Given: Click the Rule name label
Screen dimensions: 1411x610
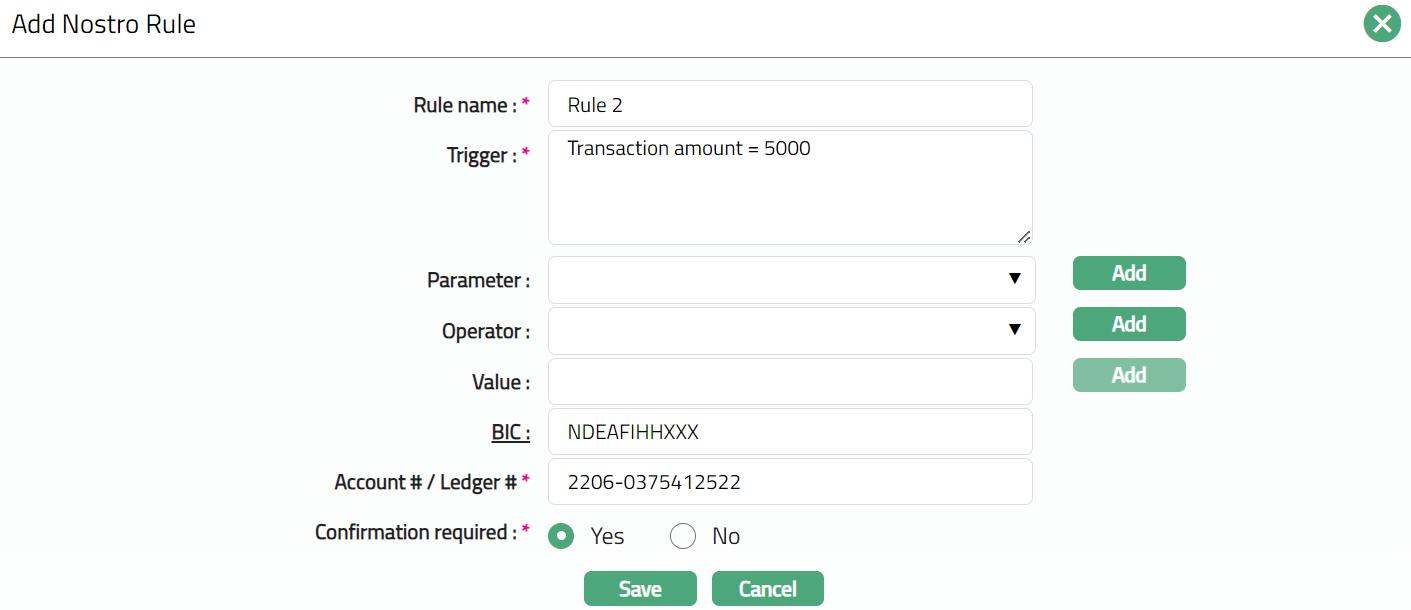Looking at the screenshot, I should (x=465, y=105).
